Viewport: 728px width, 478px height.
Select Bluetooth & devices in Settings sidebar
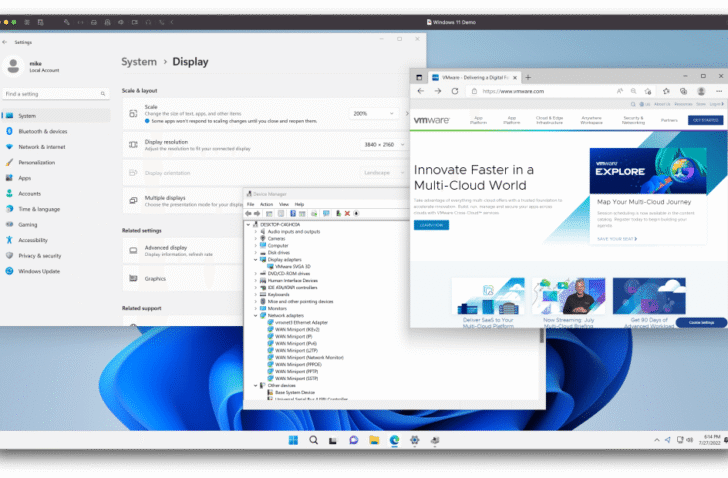pos(56,131)
